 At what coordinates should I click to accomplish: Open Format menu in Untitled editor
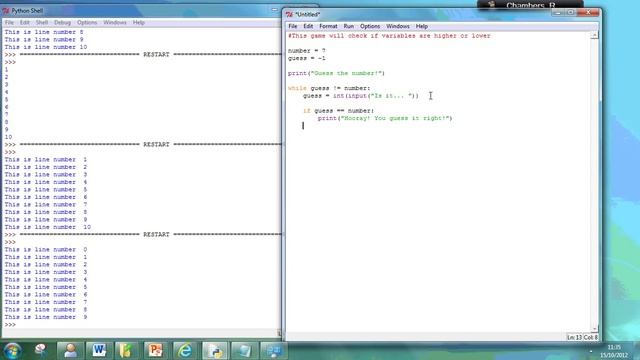coord(328,26)
